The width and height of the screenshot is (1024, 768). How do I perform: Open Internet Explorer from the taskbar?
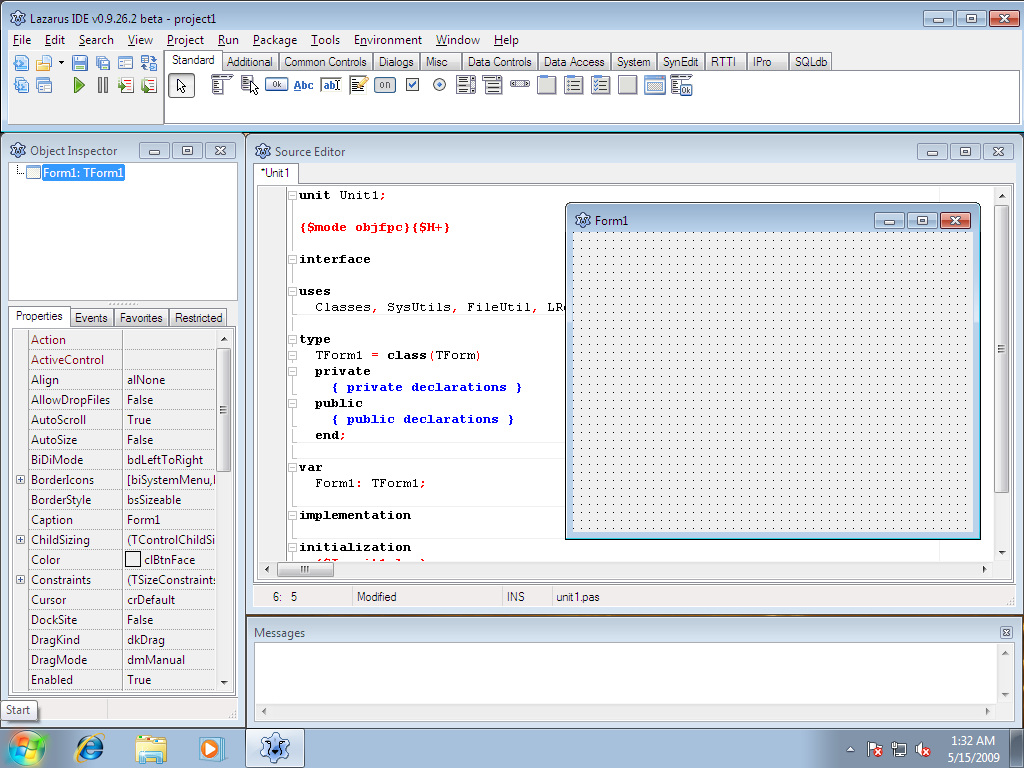click(x=90, y=748)
